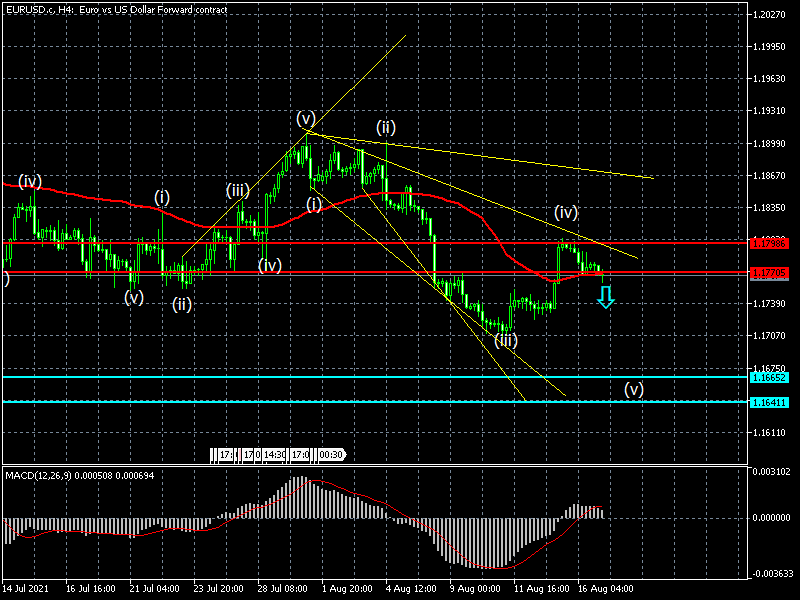Click wave label (v) between the cyan lines
This screenshot has width=800, height=600.
click(x=634, y=389)
